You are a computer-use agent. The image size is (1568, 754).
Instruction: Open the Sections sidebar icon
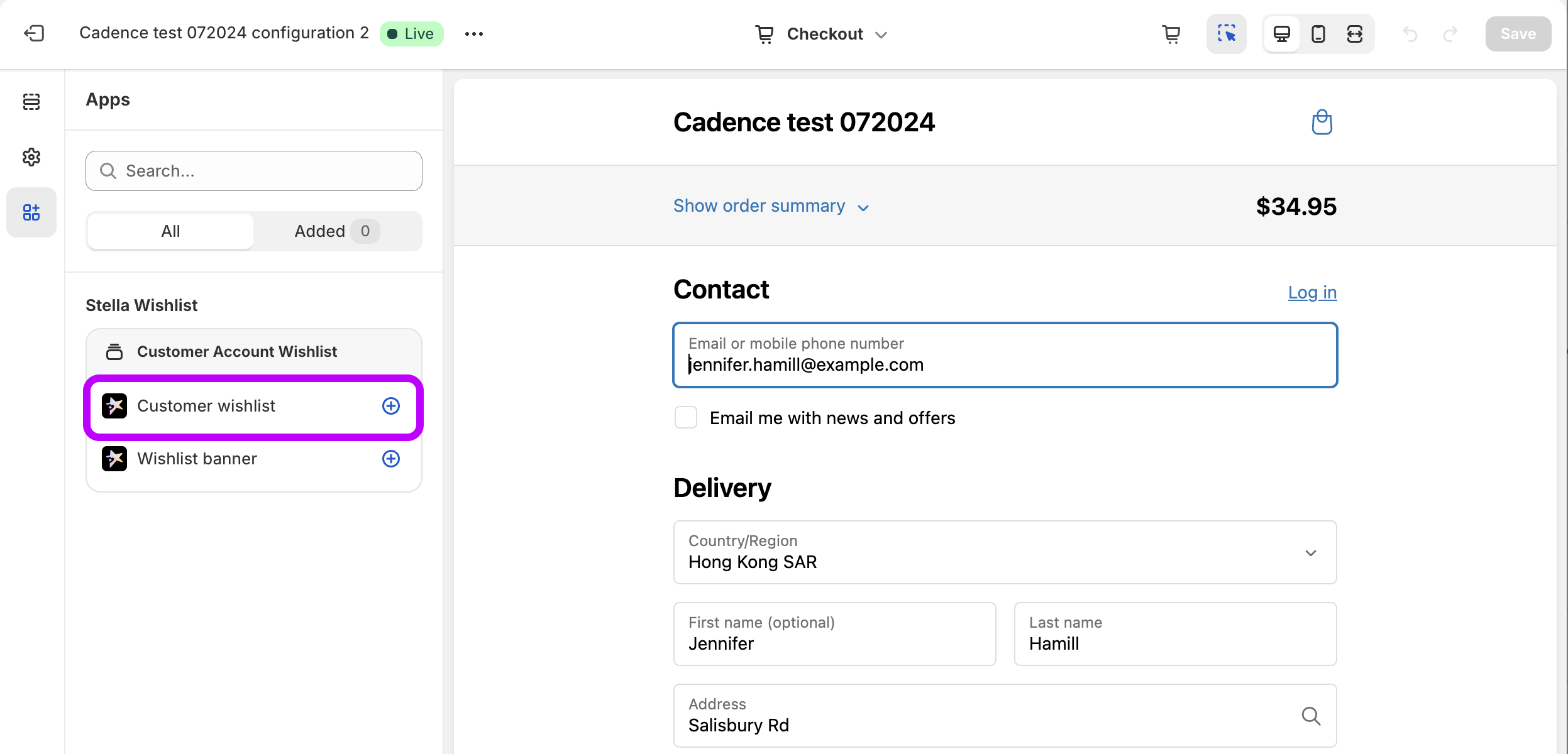31,102
